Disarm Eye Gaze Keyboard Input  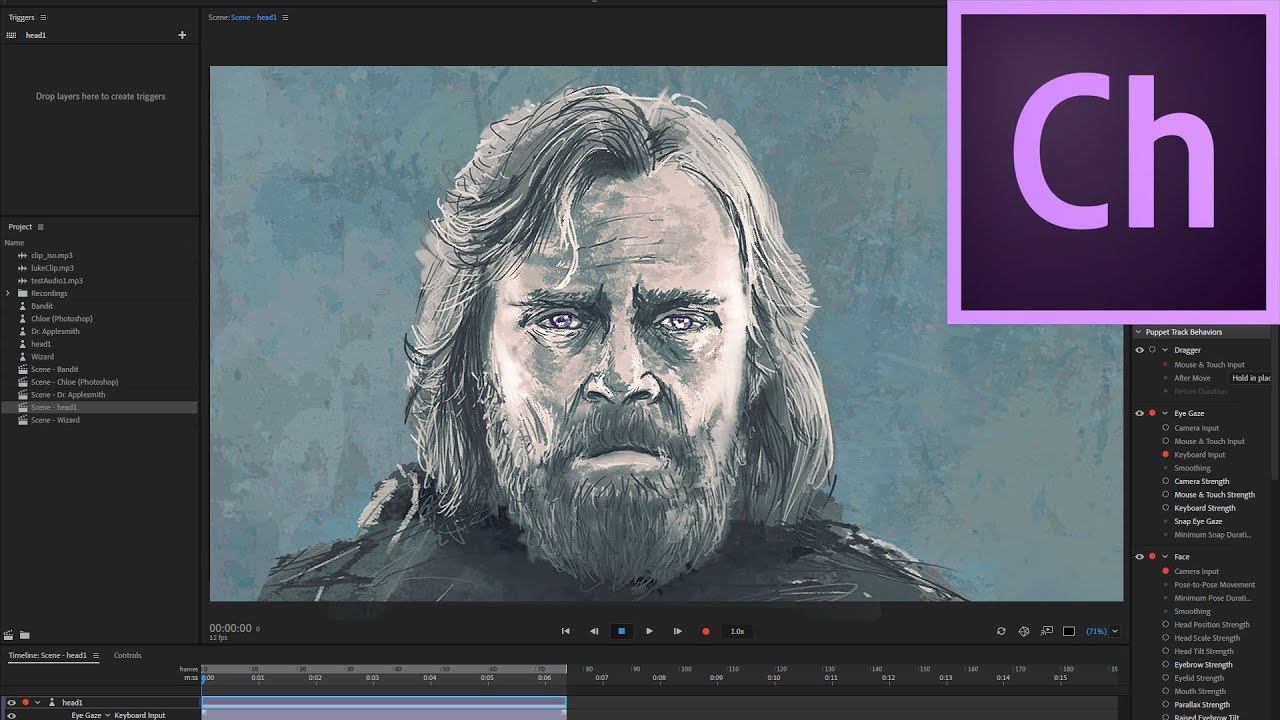(1165, 454)
